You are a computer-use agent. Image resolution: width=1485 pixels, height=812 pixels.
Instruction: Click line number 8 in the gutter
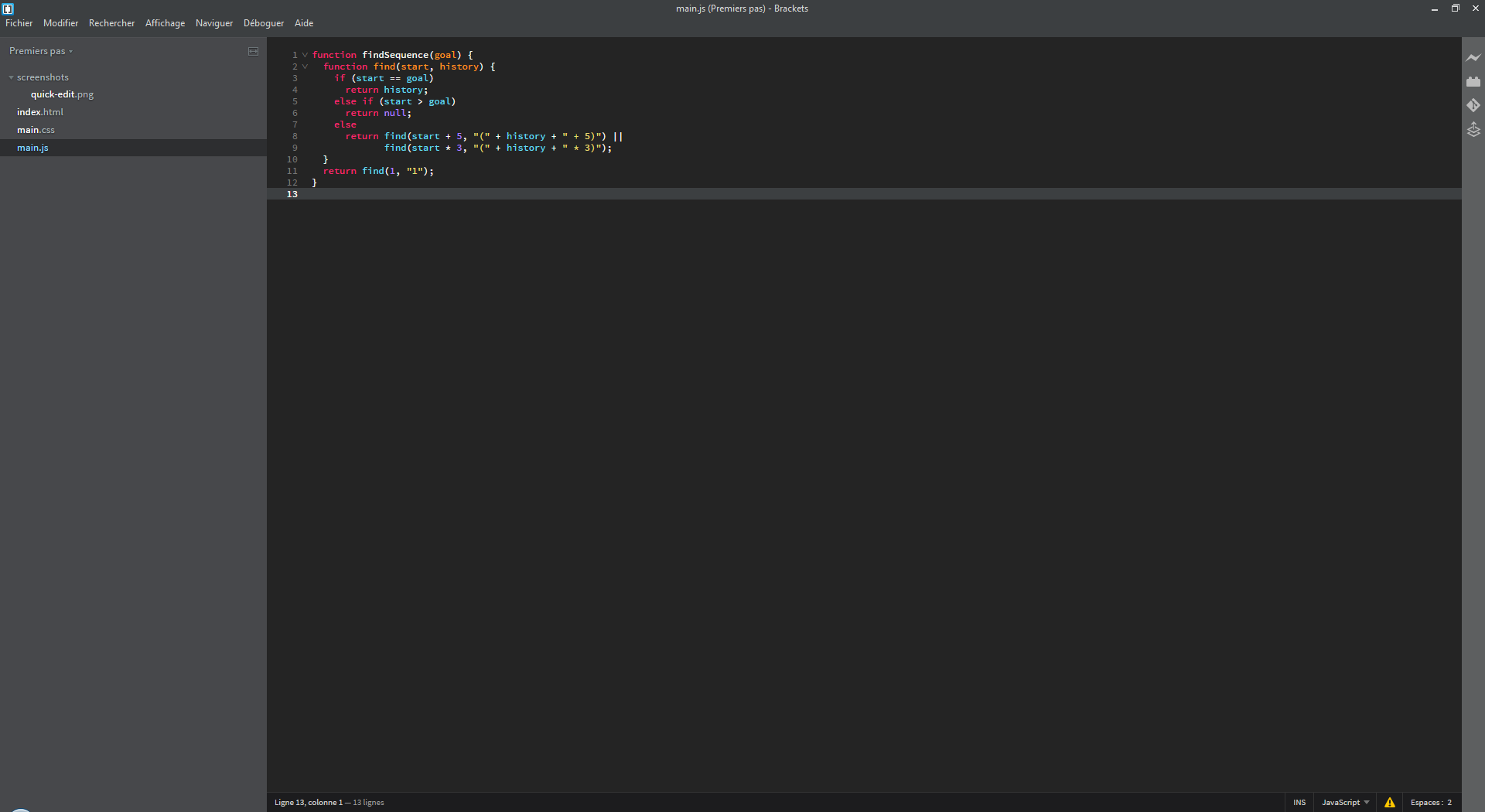tap(295, 136)
